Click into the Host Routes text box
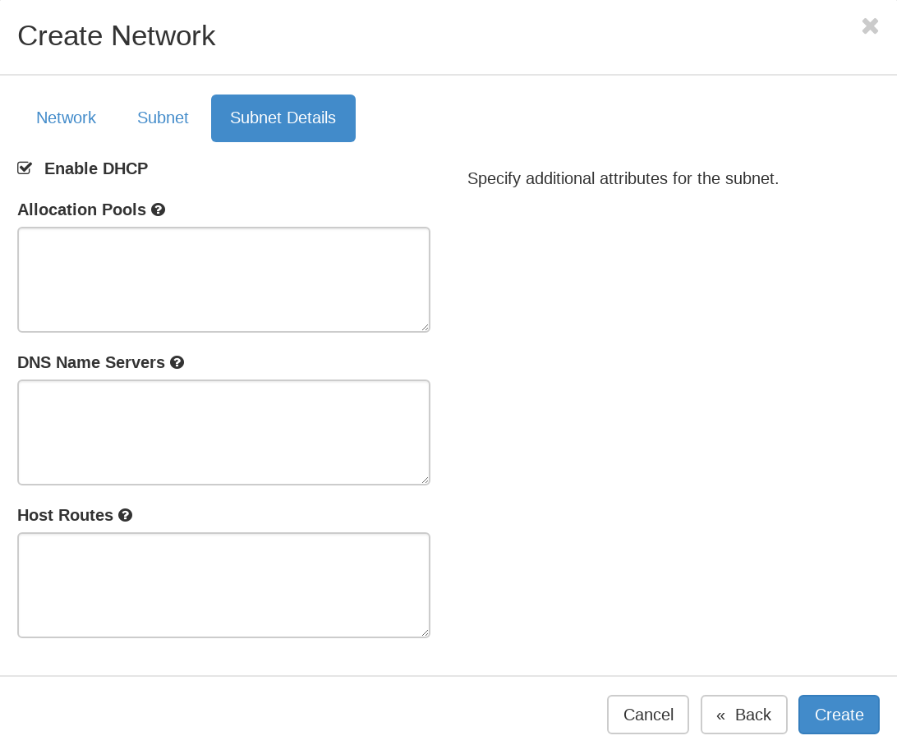897x749 pixels. pyautogui.click(x=223, y=585)
